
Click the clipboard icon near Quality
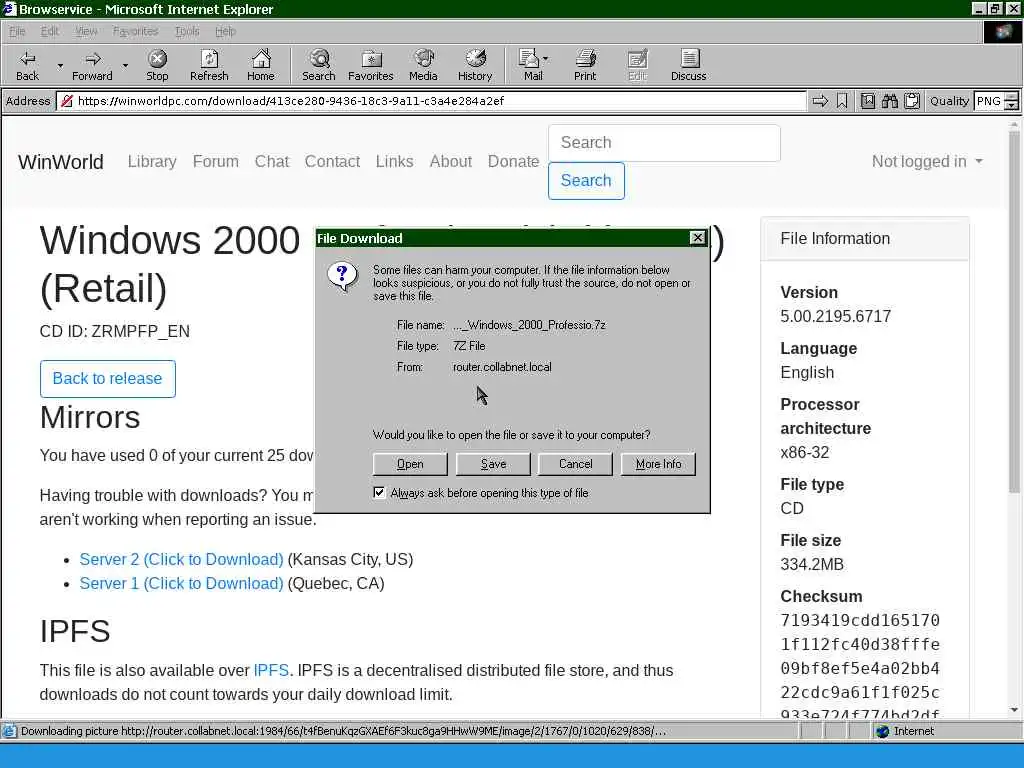tap(912, 101)
